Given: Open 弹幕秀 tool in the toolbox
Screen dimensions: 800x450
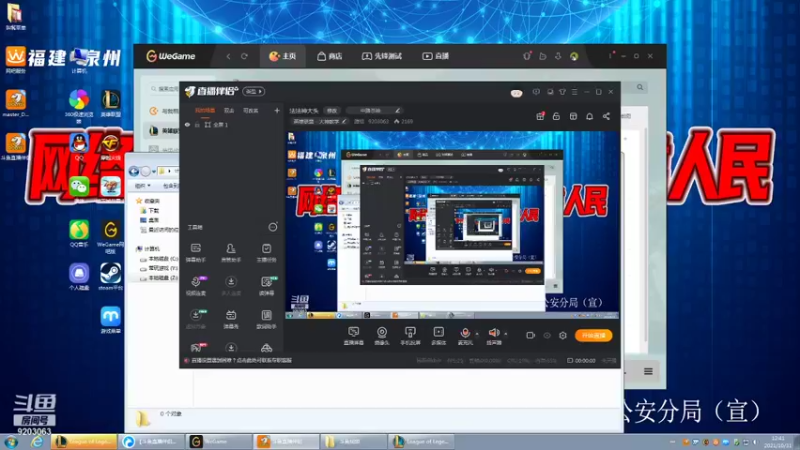Looking at the screenshot, I should [231, 319].
